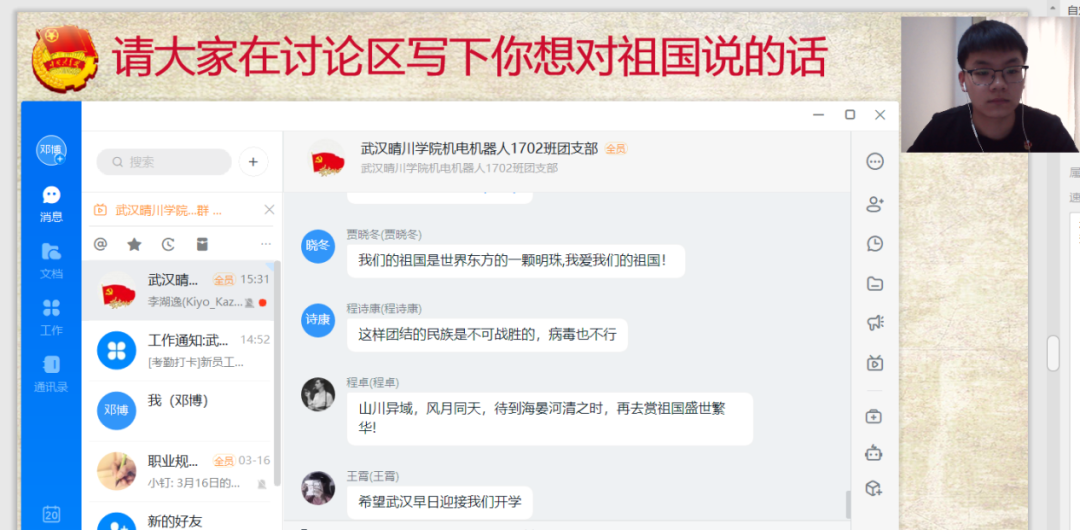This screenshot has width=1080, height=530.
Task: Open the Documents (文档) sidebar section
Action: 52,261
